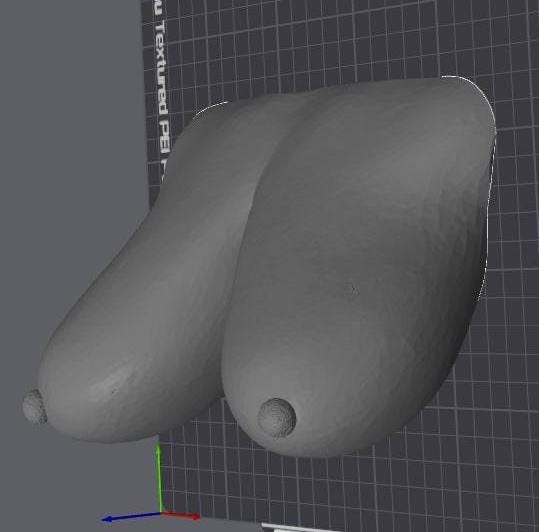Click the round nub on the right model half
The height and width of the screenshot is (532, 539).
click(277, 418)
